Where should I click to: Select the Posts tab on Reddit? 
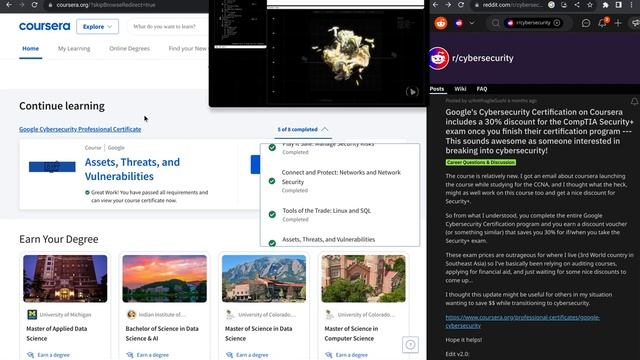pyautogui.click(x=437, y=89)
